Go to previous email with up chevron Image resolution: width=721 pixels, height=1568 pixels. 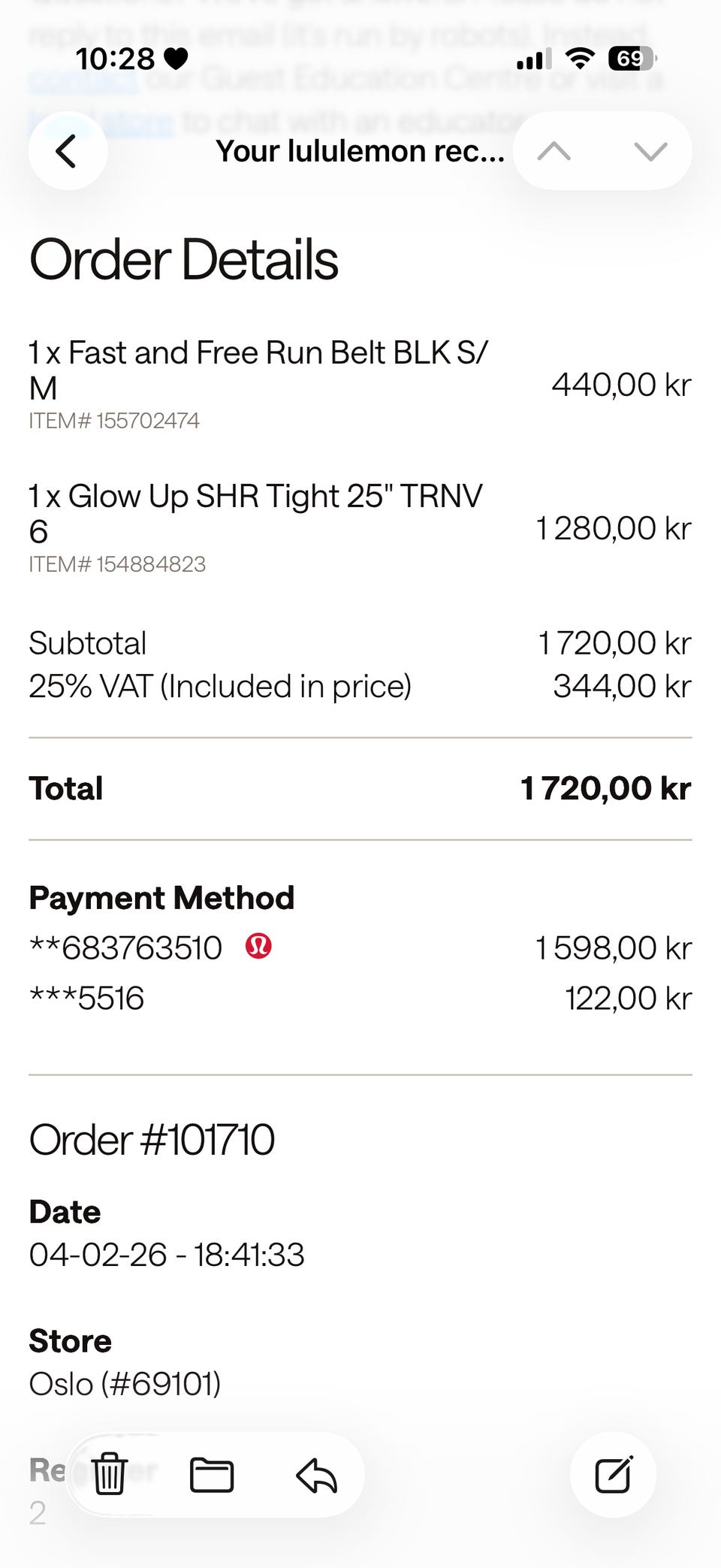tap(554, 151)
